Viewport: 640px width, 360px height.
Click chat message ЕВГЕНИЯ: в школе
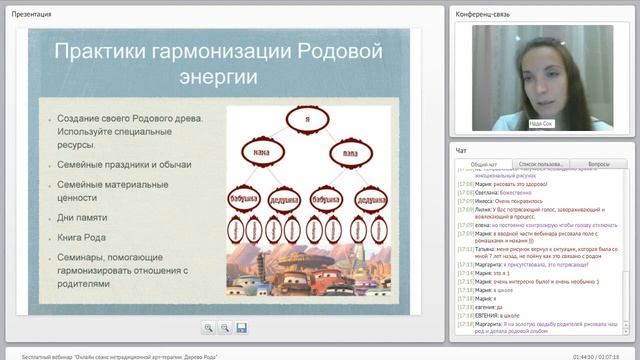click(489, 316)
